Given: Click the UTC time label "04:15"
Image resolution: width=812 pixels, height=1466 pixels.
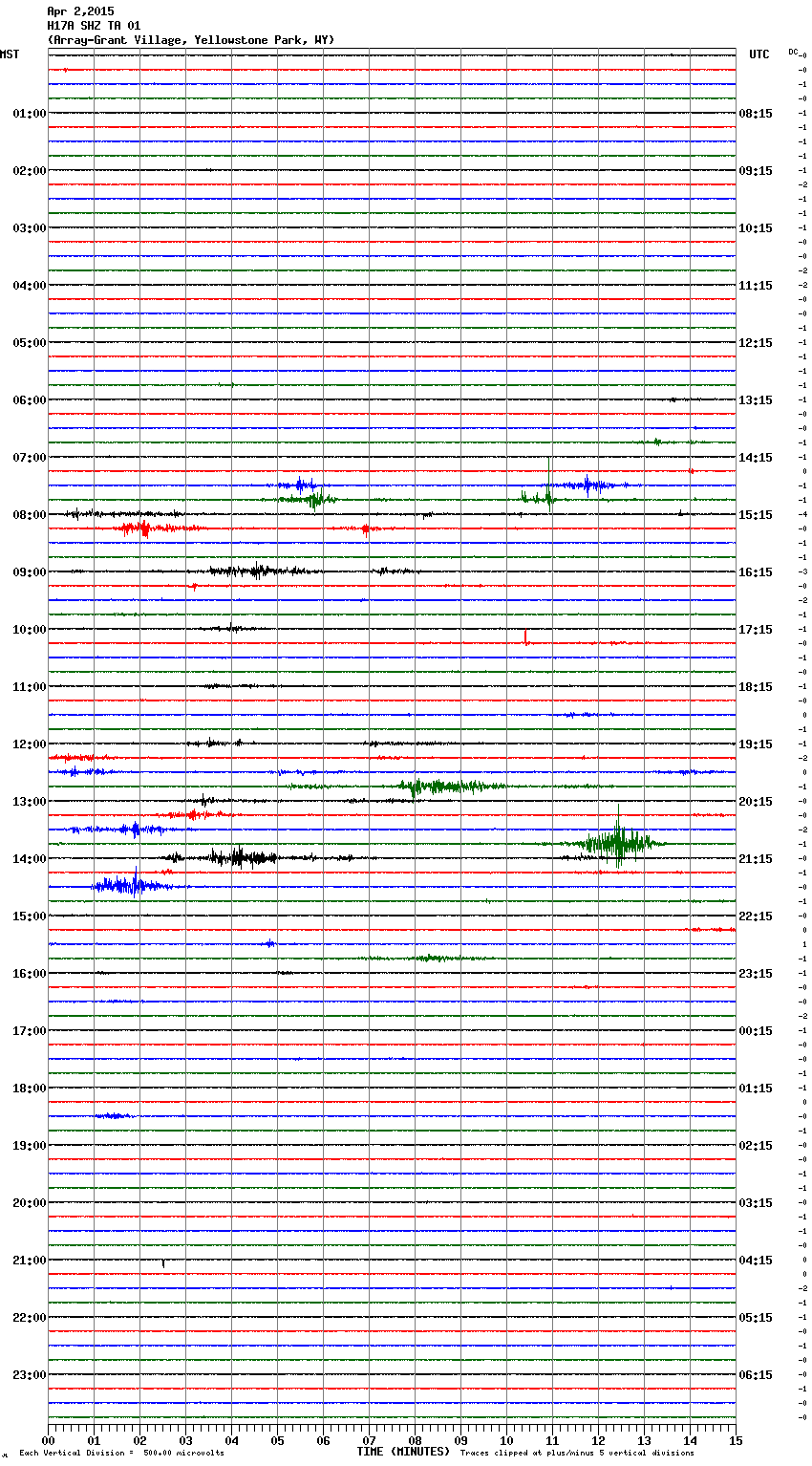Looking at the screenshot, I should [756, 1261].
